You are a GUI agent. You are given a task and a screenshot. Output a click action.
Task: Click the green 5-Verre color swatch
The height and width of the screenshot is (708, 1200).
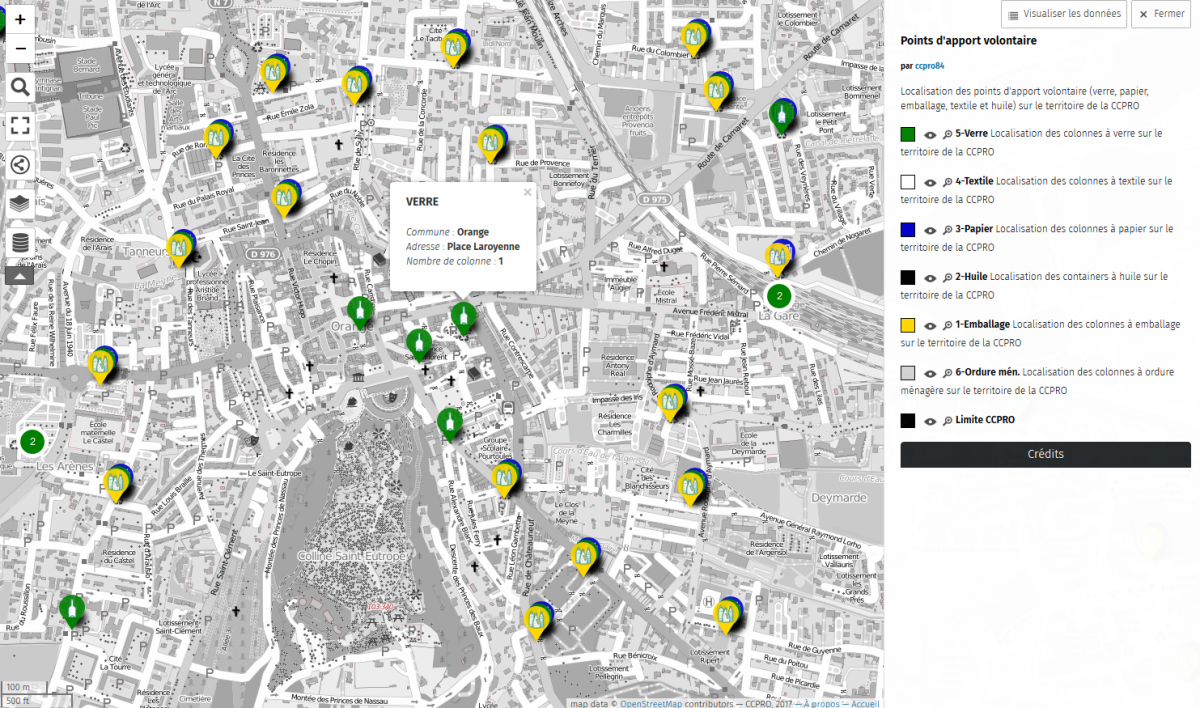(908, 134)
